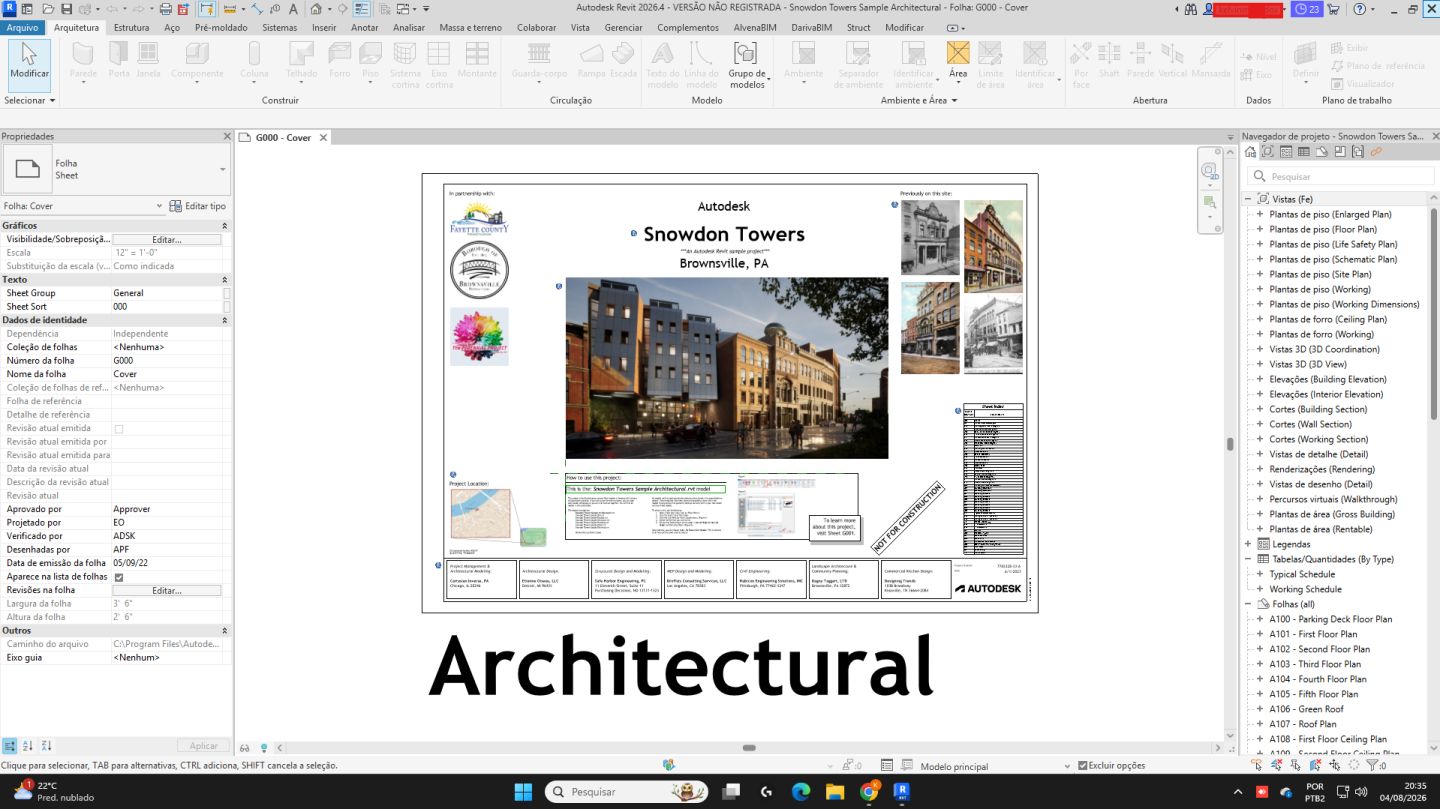Expand Legendas node in project browser
This screenshot has width=1440, height=809.
(x=1247, y=544)
